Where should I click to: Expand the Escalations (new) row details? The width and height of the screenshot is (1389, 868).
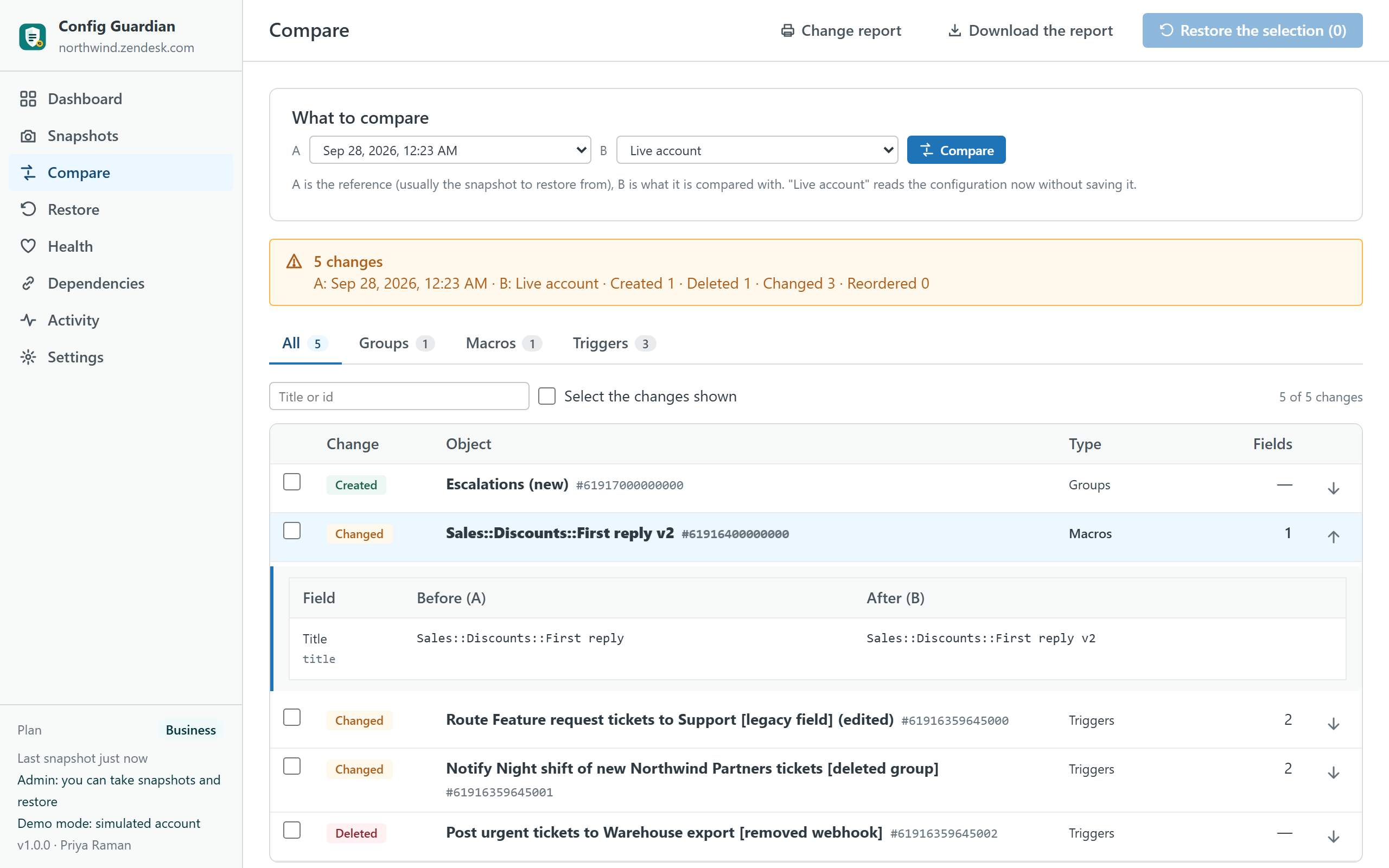(1333, 488)
